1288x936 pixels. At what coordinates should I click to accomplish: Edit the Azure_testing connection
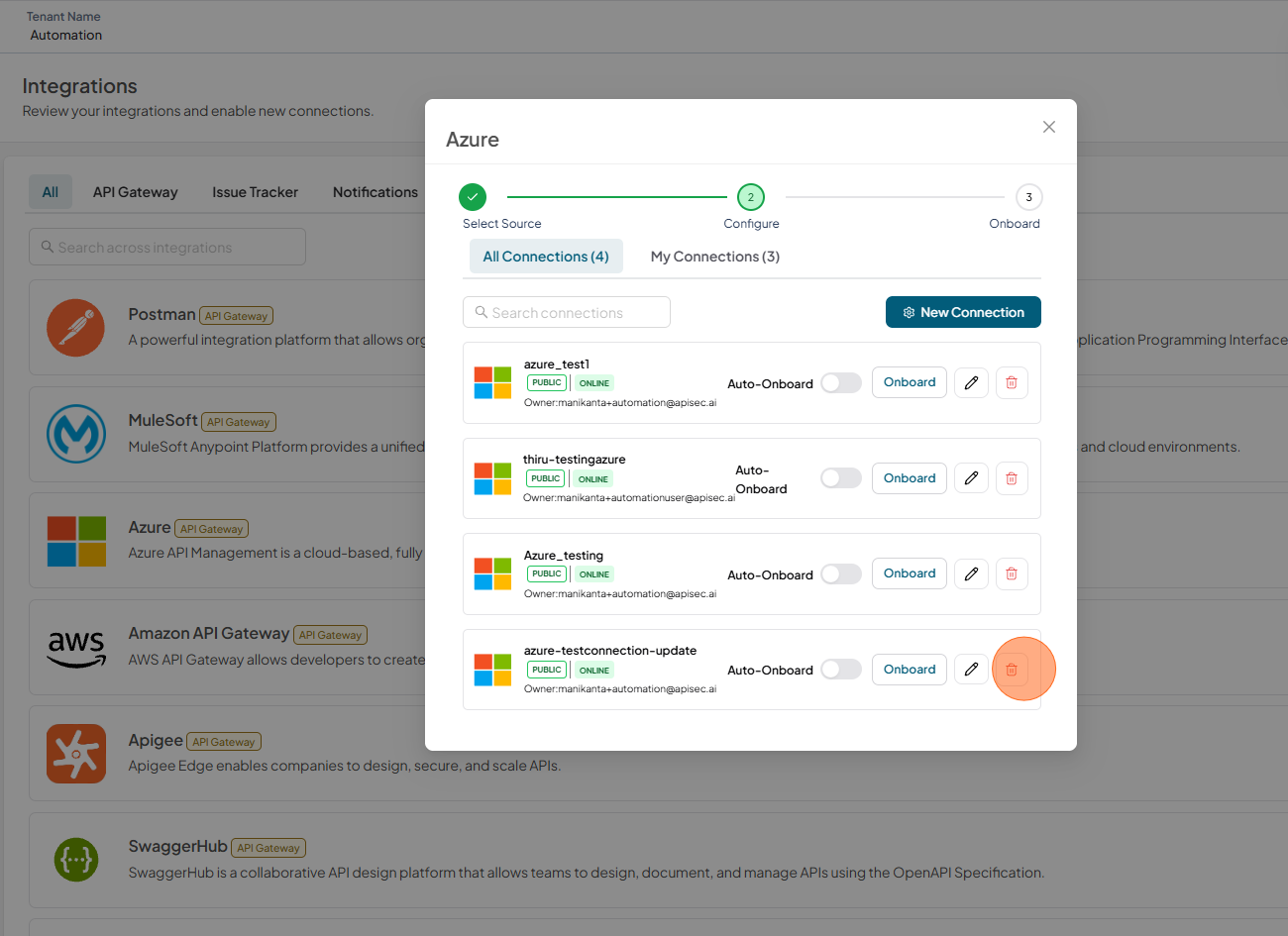coord(972,573)
